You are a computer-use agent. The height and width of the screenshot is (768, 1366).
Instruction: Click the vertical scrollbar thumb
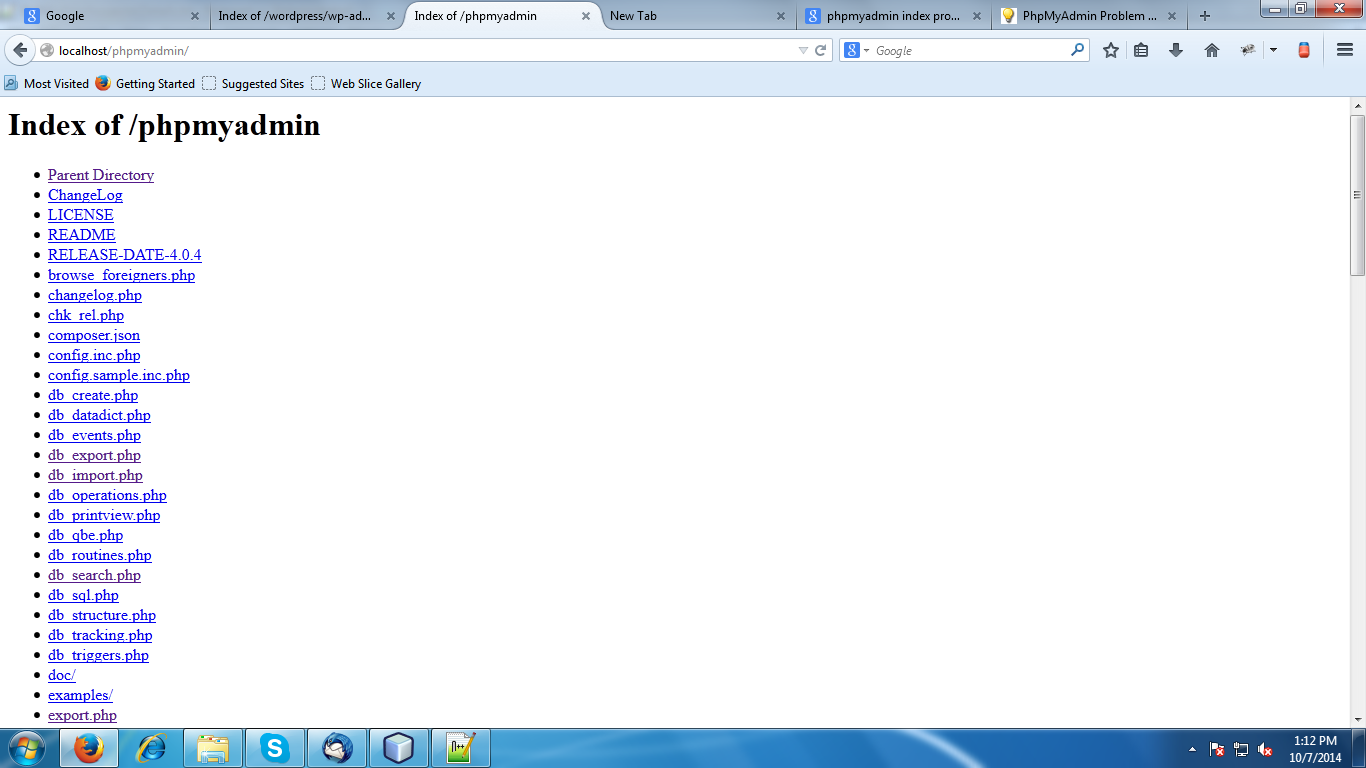pos(1358,195)
